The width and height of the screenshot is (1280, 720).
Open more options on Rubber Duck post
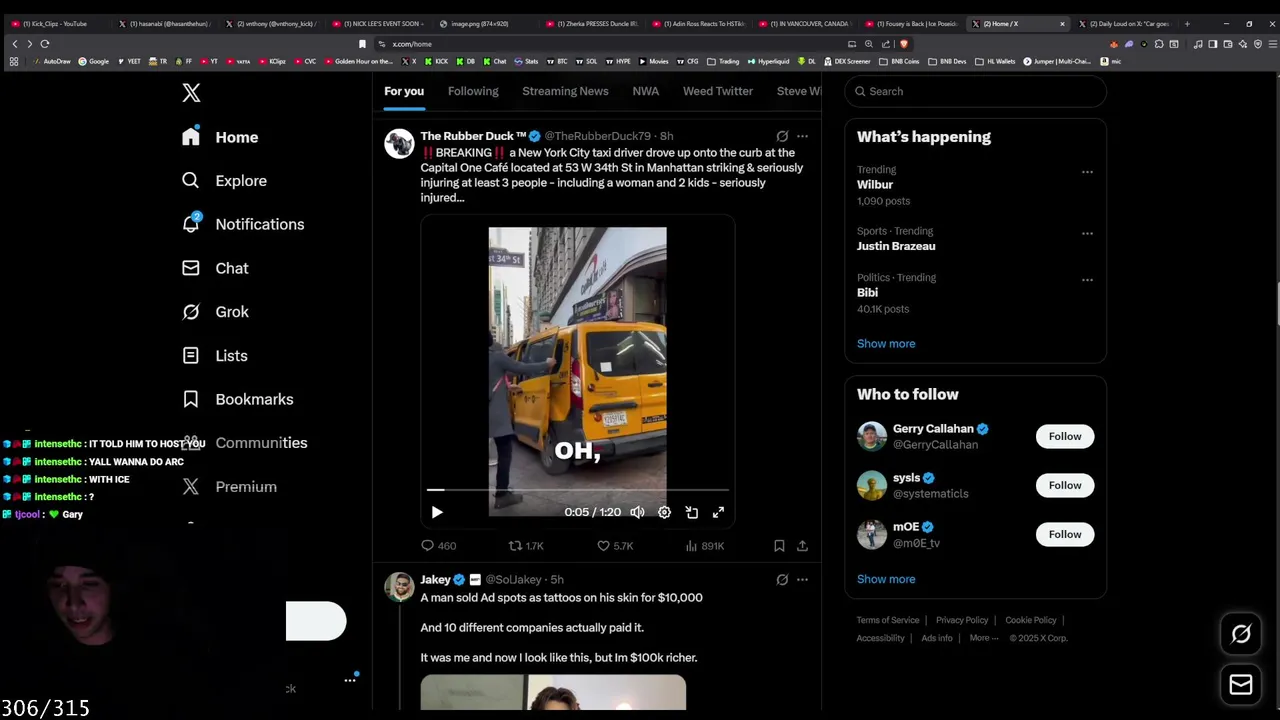tap(802, 136)
